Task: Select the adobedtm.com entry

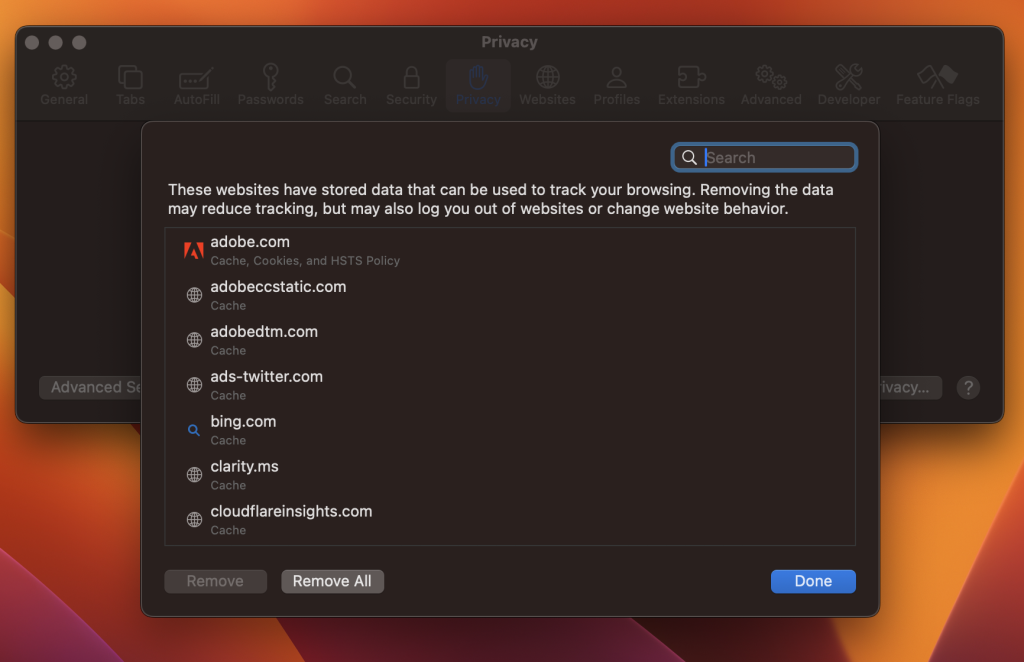Action: [510, 341]
